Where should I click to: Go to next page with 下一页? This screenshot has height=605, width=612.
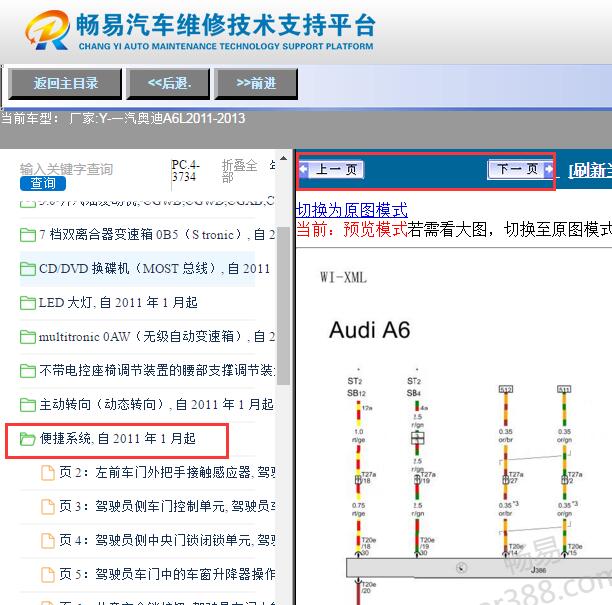[521, 169]
